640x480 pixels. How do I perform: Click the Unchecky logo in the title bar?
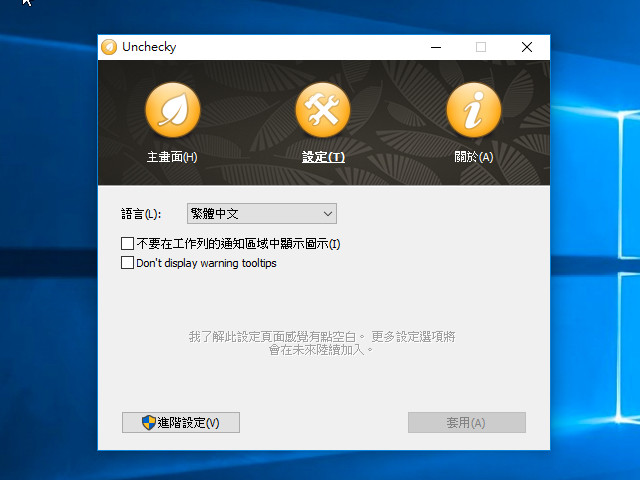[x=109, y=47]
